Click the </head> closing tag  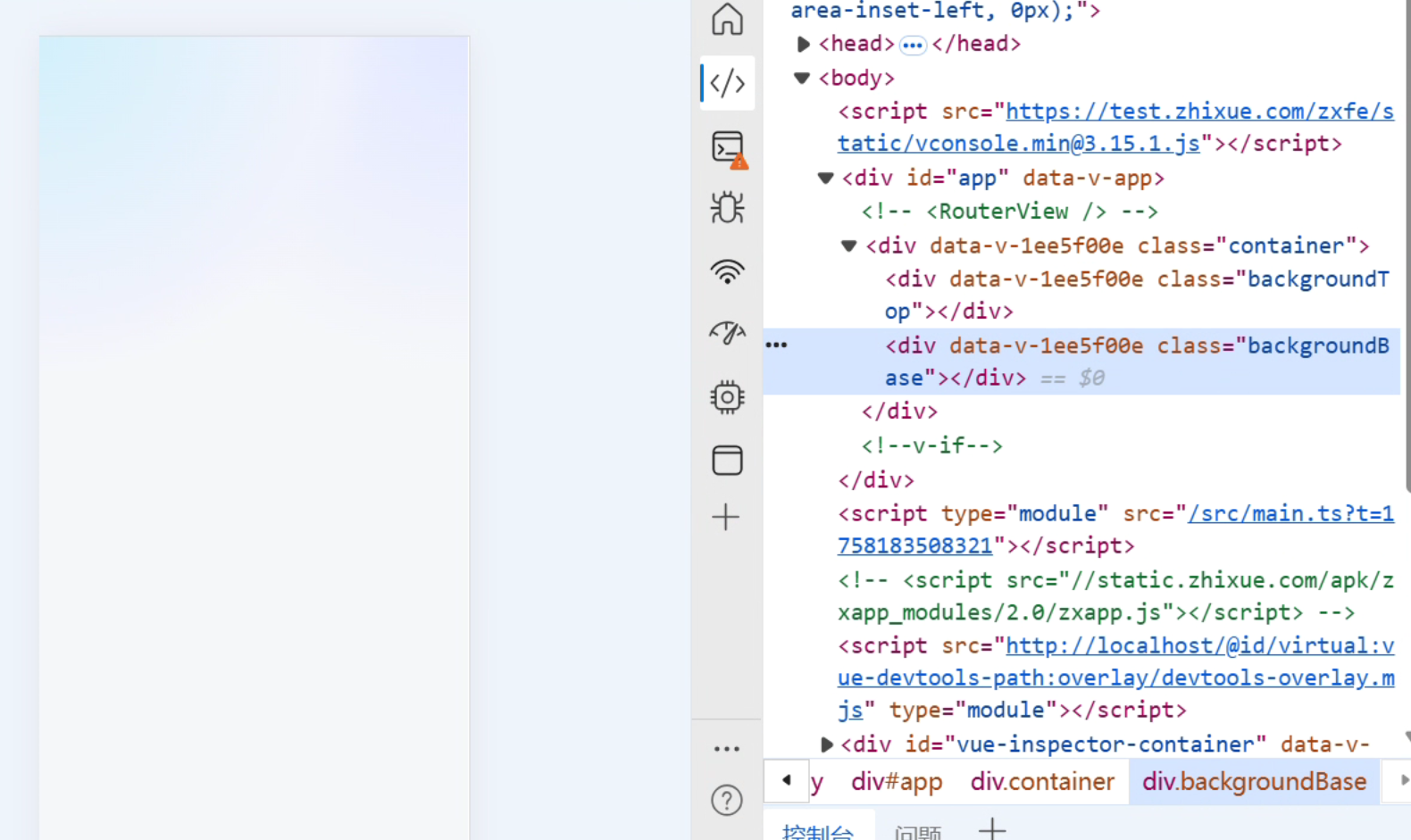pos(976,44)
